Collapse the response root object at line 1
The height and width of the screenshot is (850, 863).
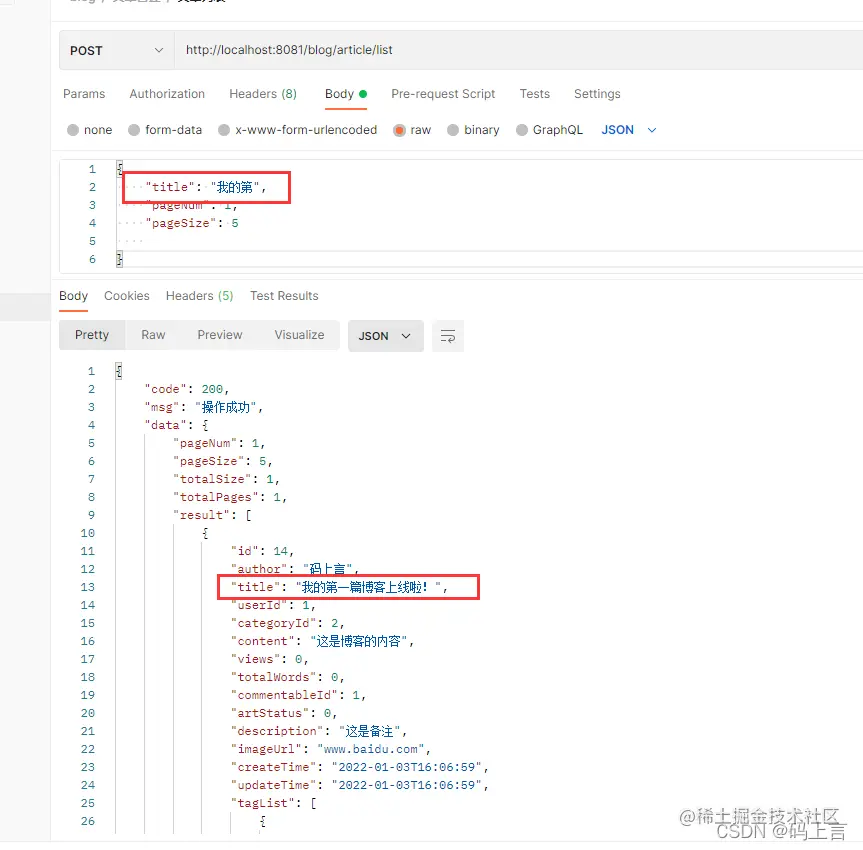tap(118, 371)
